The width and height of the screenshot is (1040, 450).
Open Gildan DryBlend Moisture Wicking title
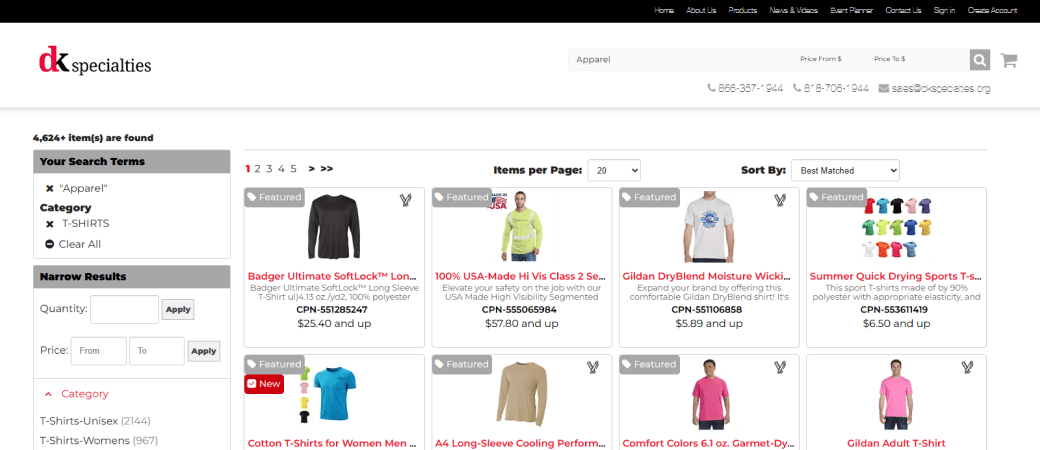coord(708,276)
